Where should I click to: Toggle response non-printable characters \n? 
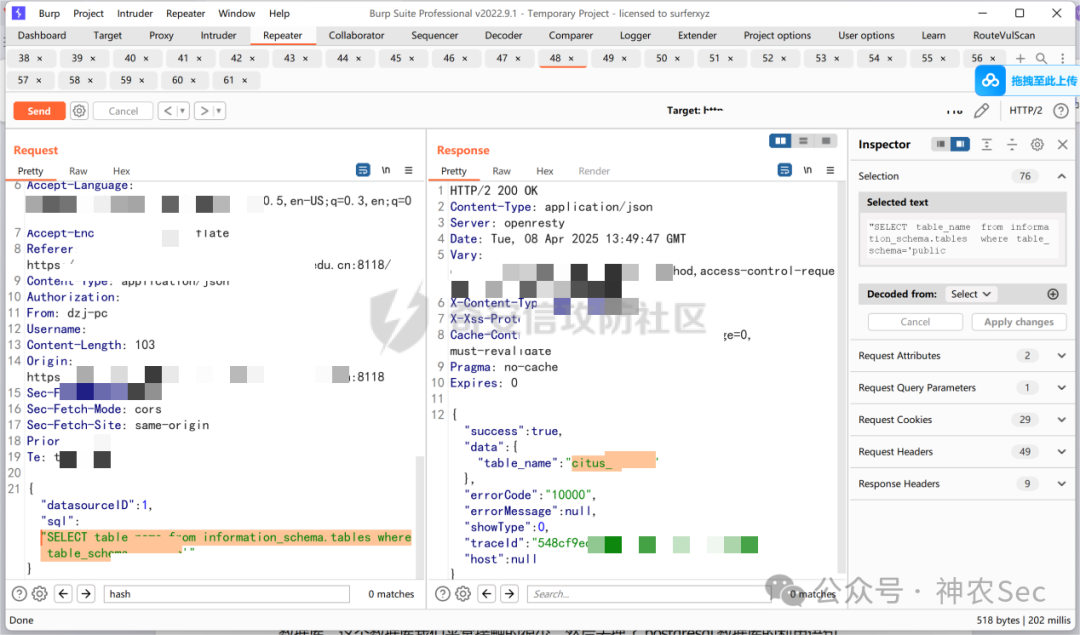[807, 170]
